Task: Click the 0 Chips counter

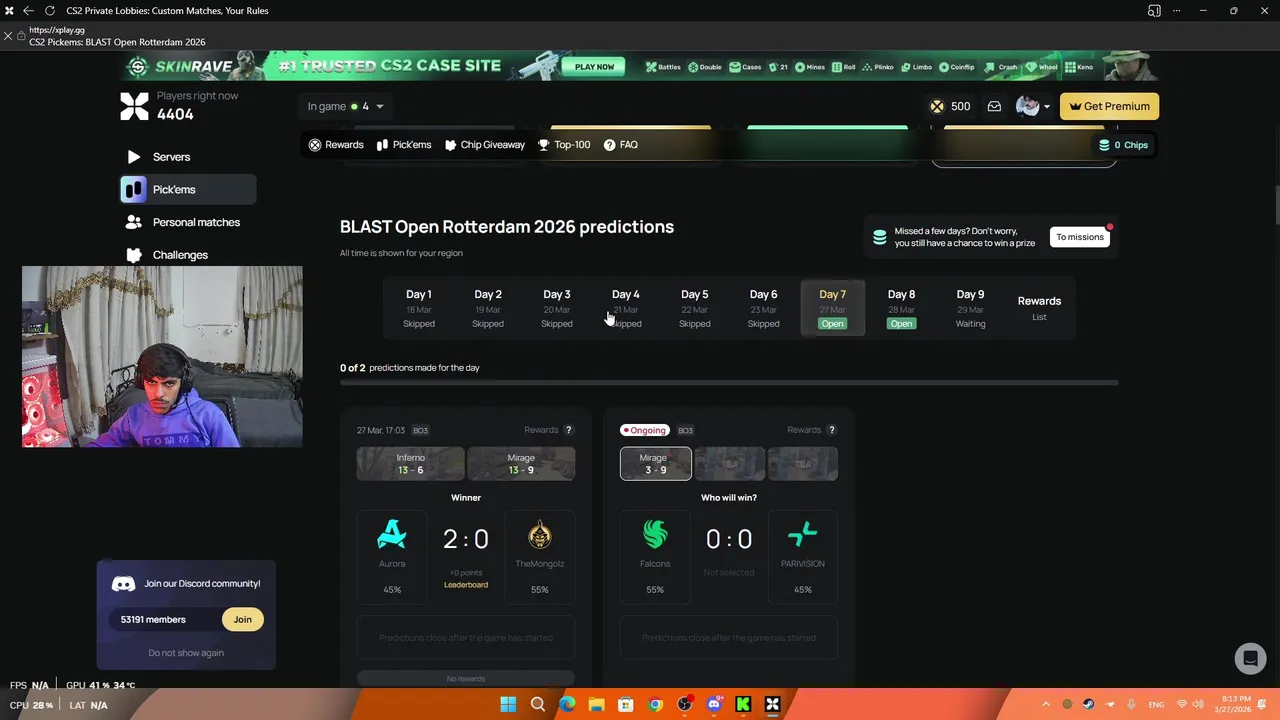Action: 1123,145
